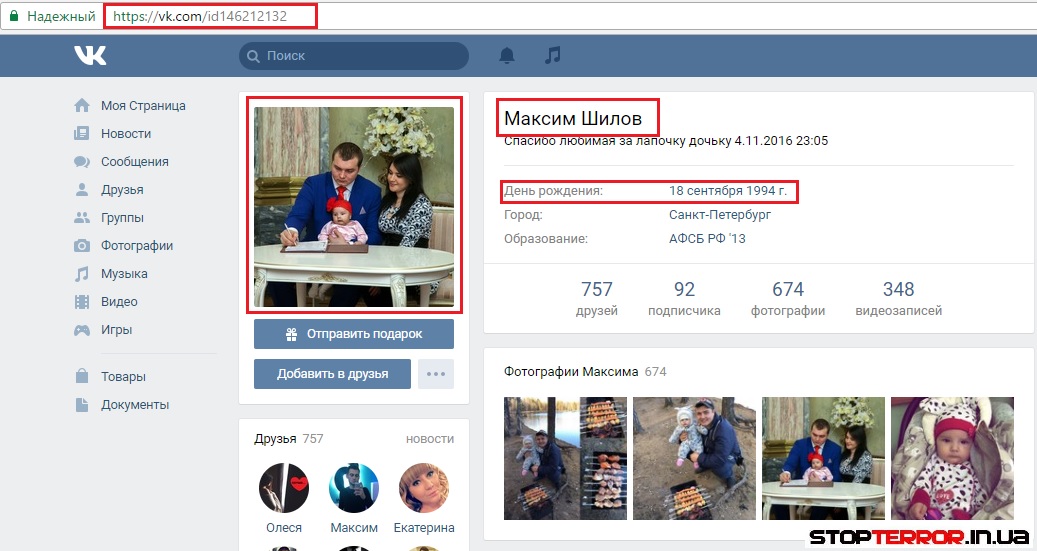Open Видео in sidebar
The image size is (1037, 551).
point(119,302)
